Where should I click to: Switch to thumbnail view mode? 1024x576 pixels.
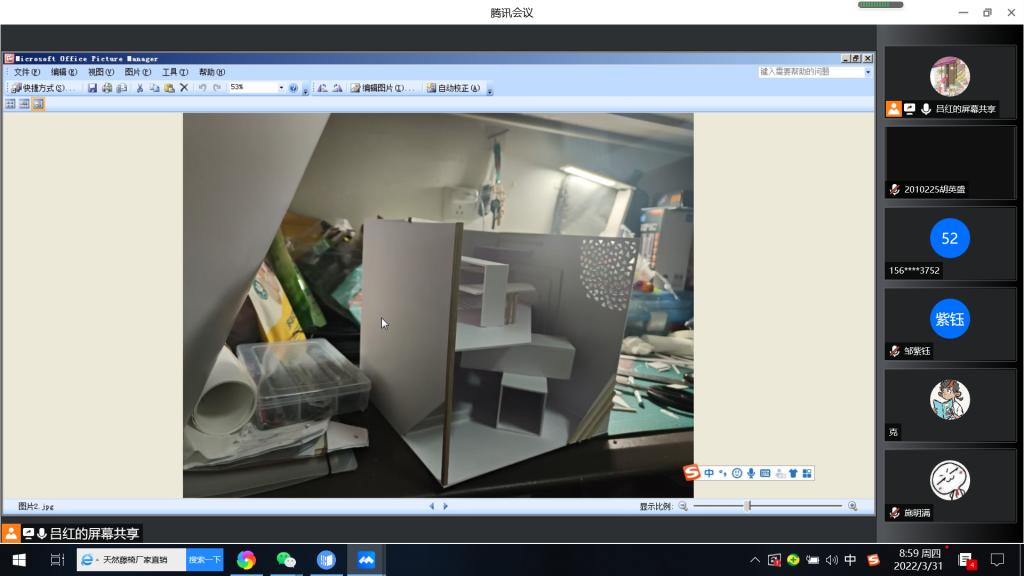11,104
